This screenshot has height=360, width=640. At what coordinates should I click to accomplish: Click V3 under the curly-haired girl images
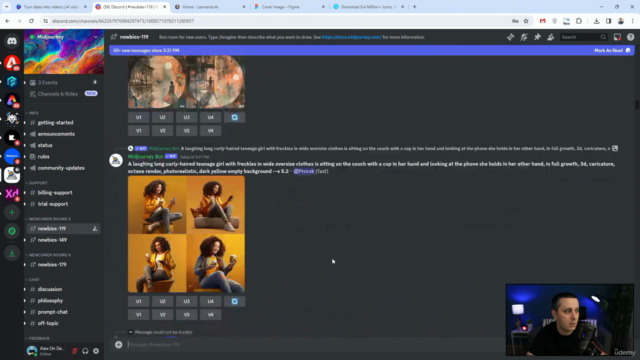[187, 315]
